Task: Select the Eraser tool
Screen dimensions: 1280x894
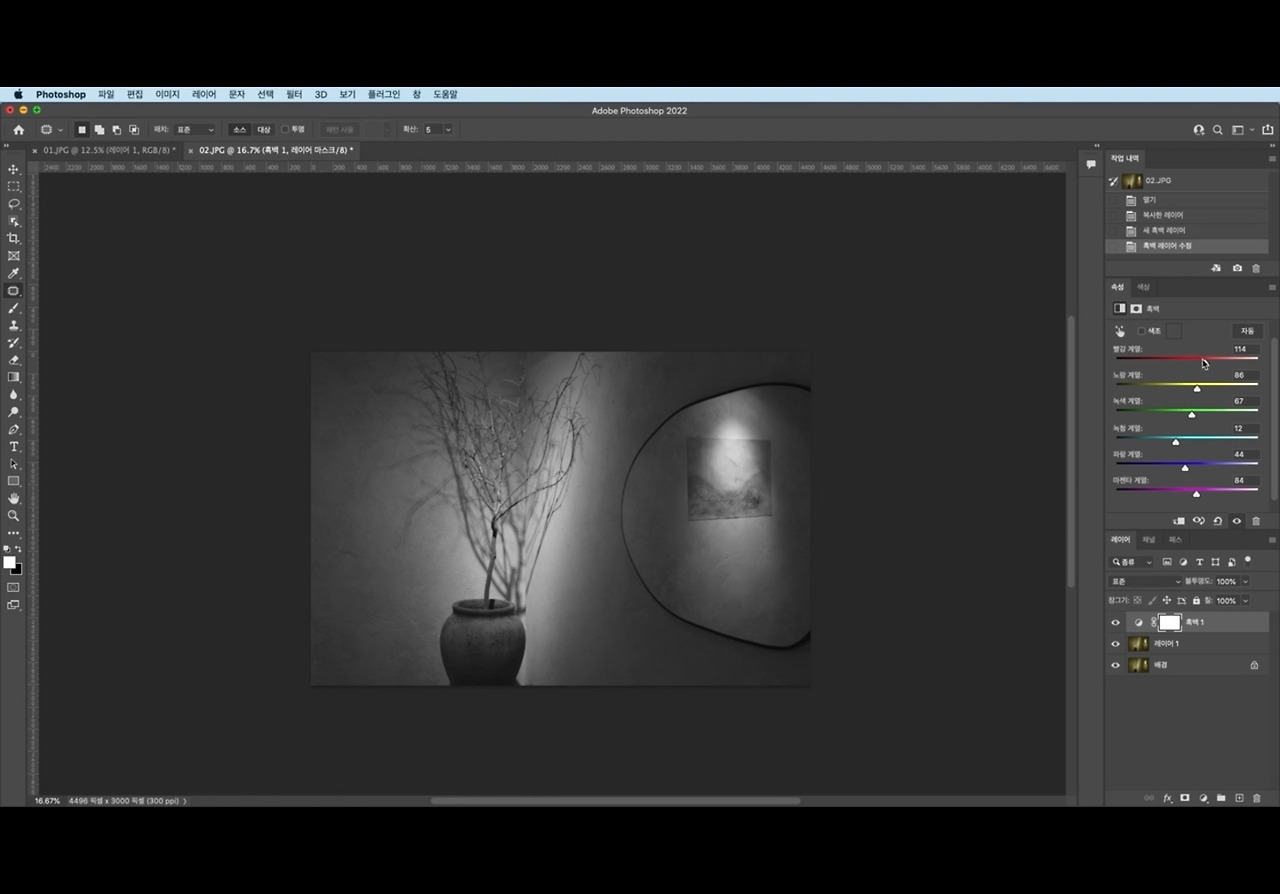Action: tap(14, 360)
